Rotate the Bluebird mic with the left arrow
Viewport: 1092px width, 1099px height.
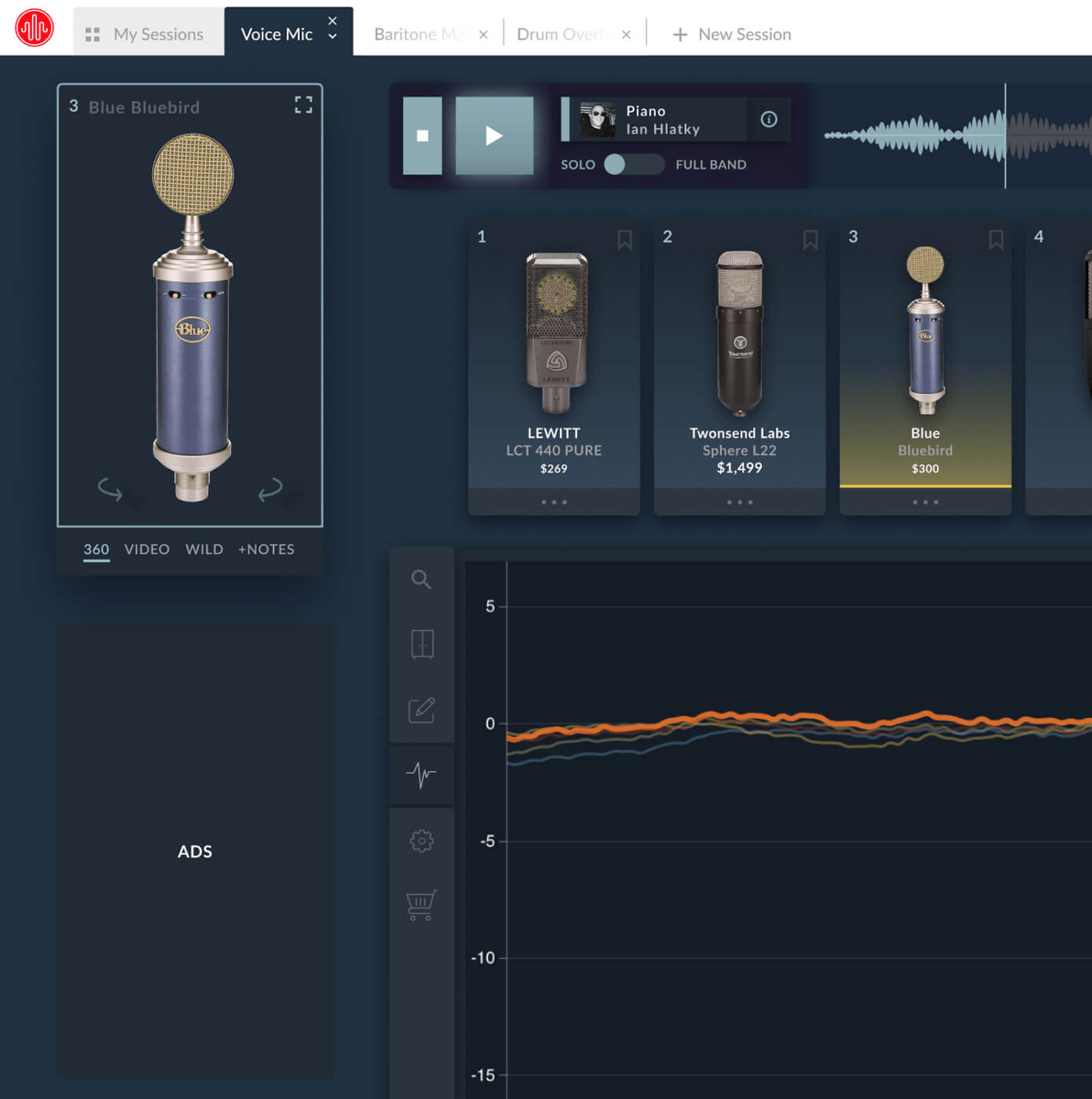click(110, 489)
